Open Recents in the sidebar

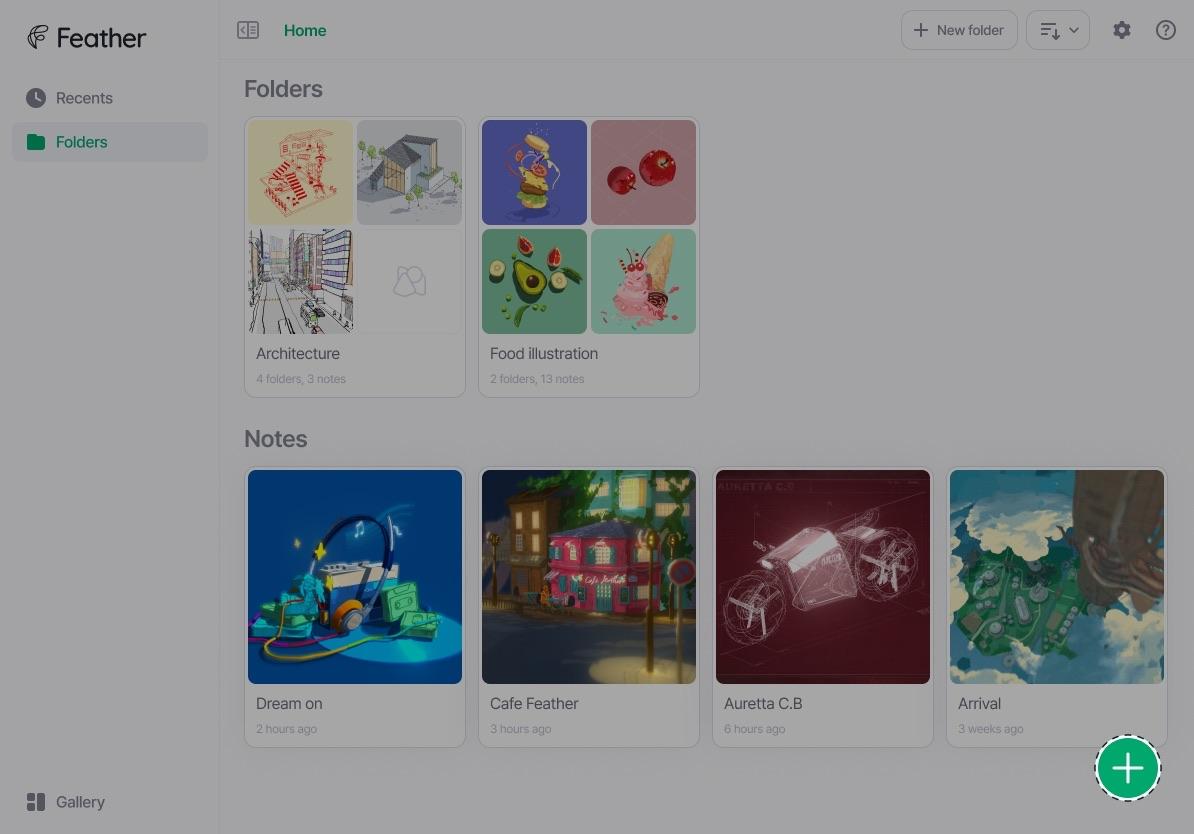tap(84, 98)
